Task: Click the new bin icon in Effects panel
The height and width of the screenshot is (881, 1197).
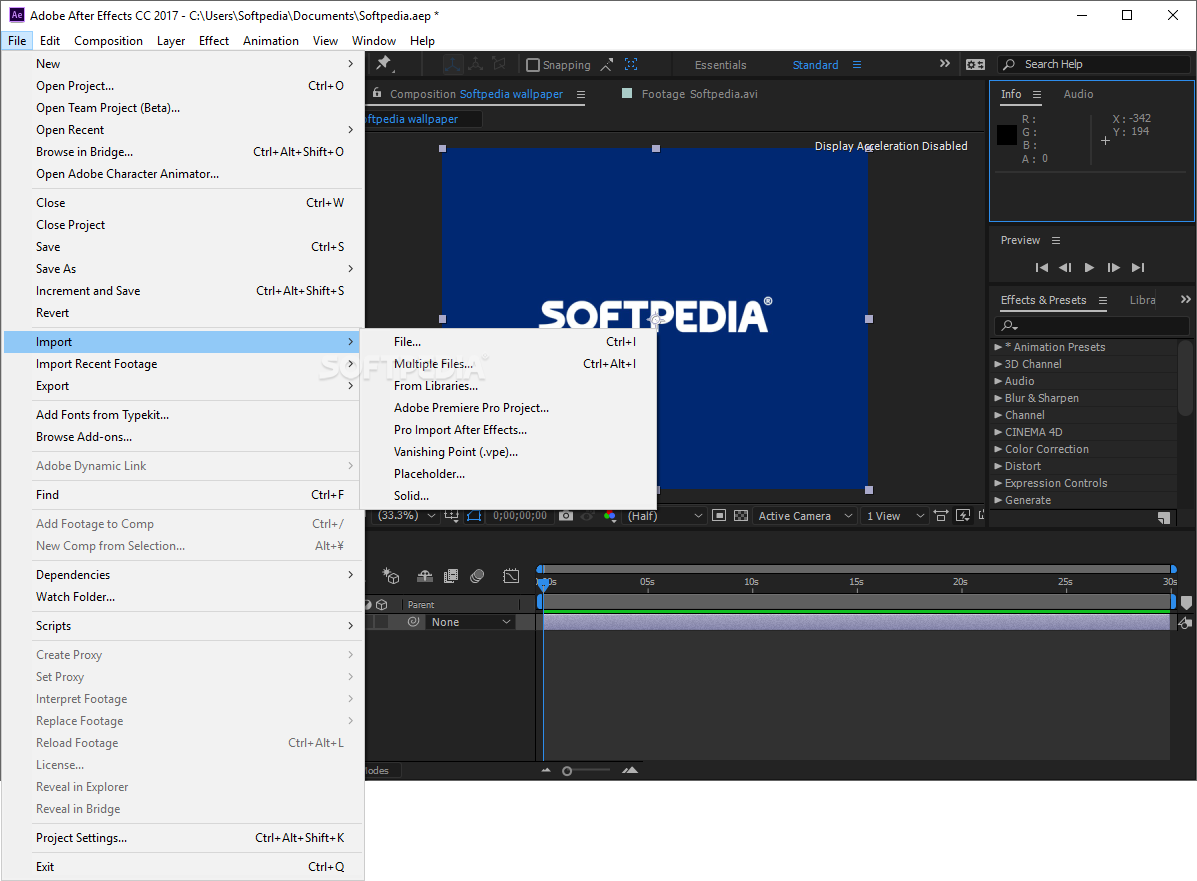Action: [x=1163, y=518]
